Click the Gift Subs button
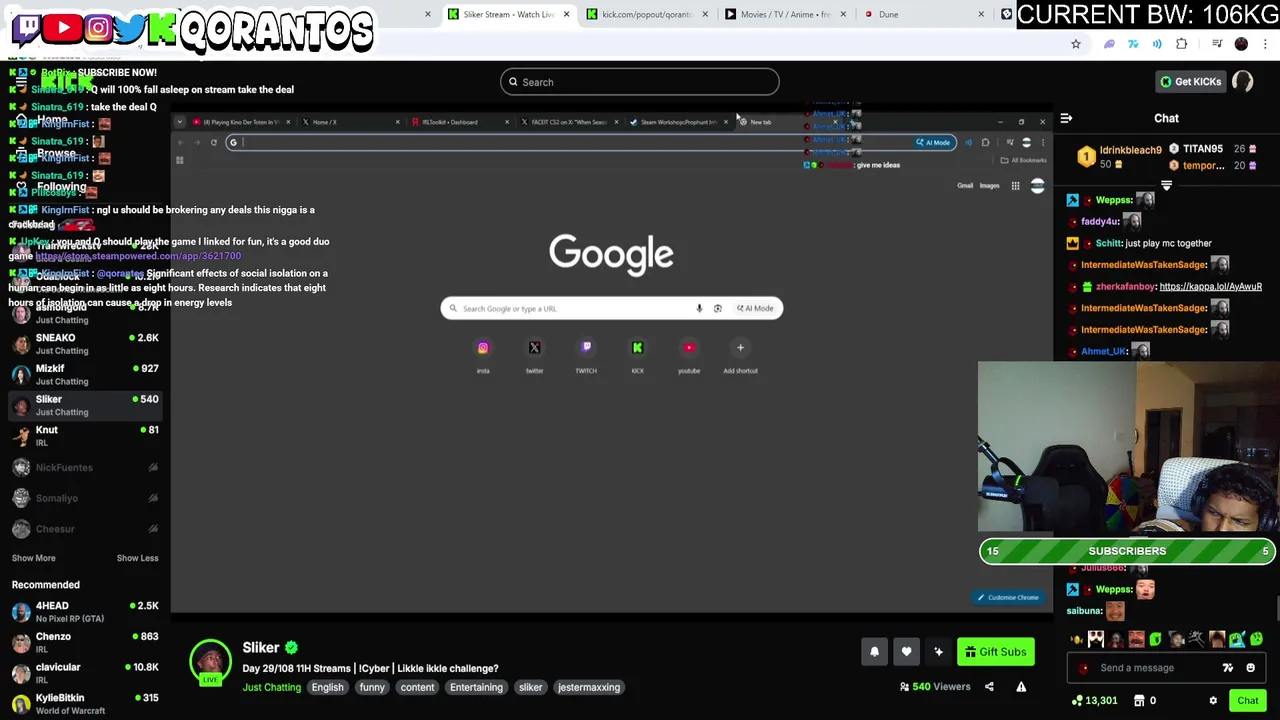The width and height of the screenshot is (1280, 720). (995, 652)
